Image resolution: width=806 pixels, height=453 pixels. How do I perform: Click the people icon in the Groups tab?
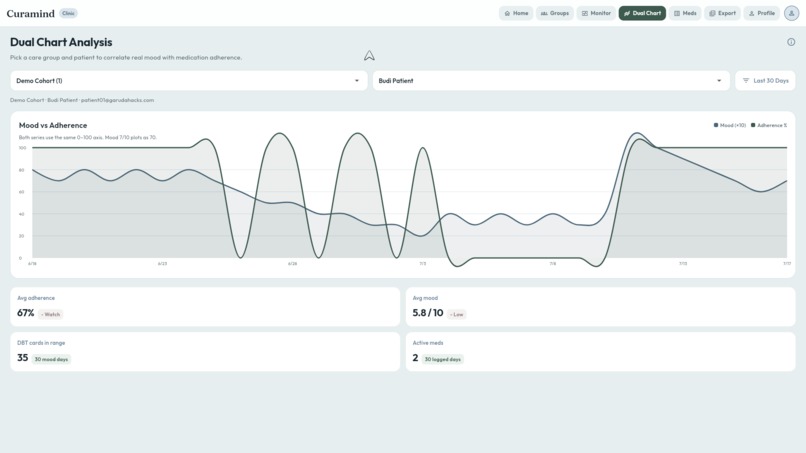tap(544, 13)
